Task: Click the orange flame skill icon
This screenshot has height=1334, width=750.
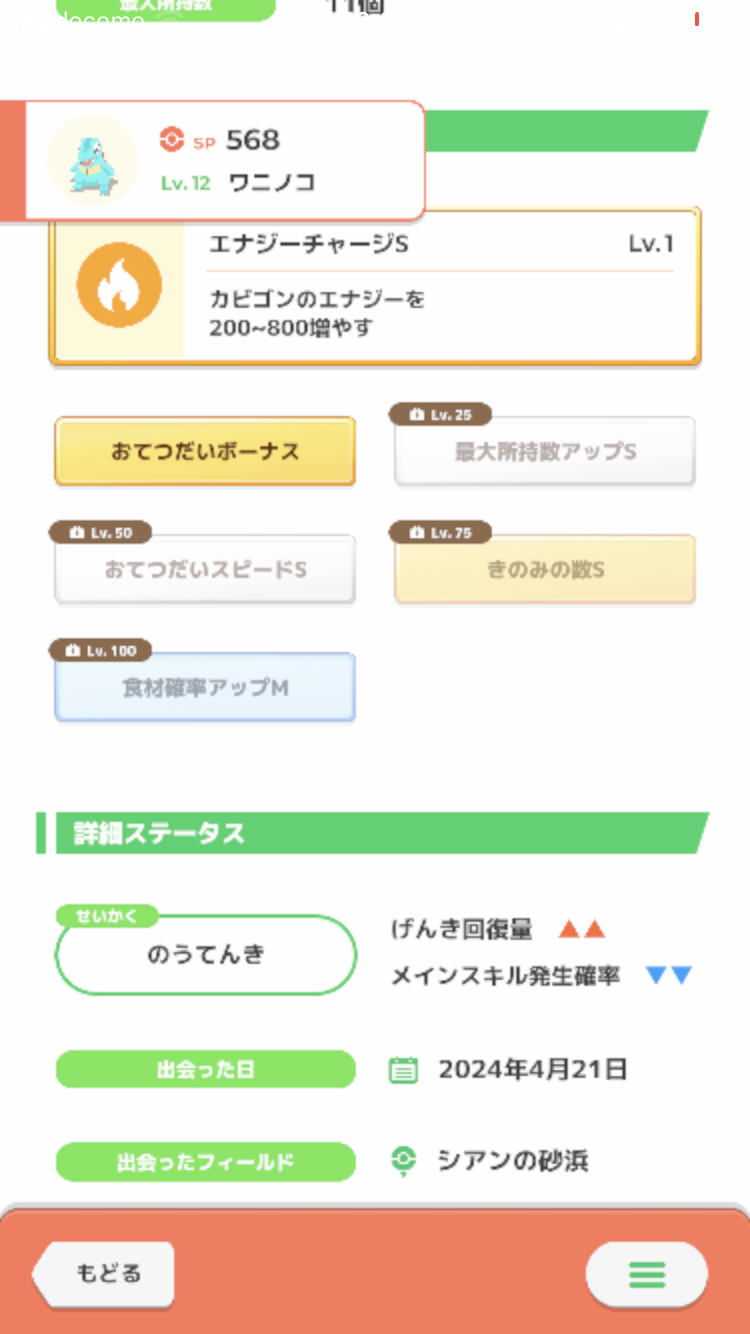Action: coord(119,285)
